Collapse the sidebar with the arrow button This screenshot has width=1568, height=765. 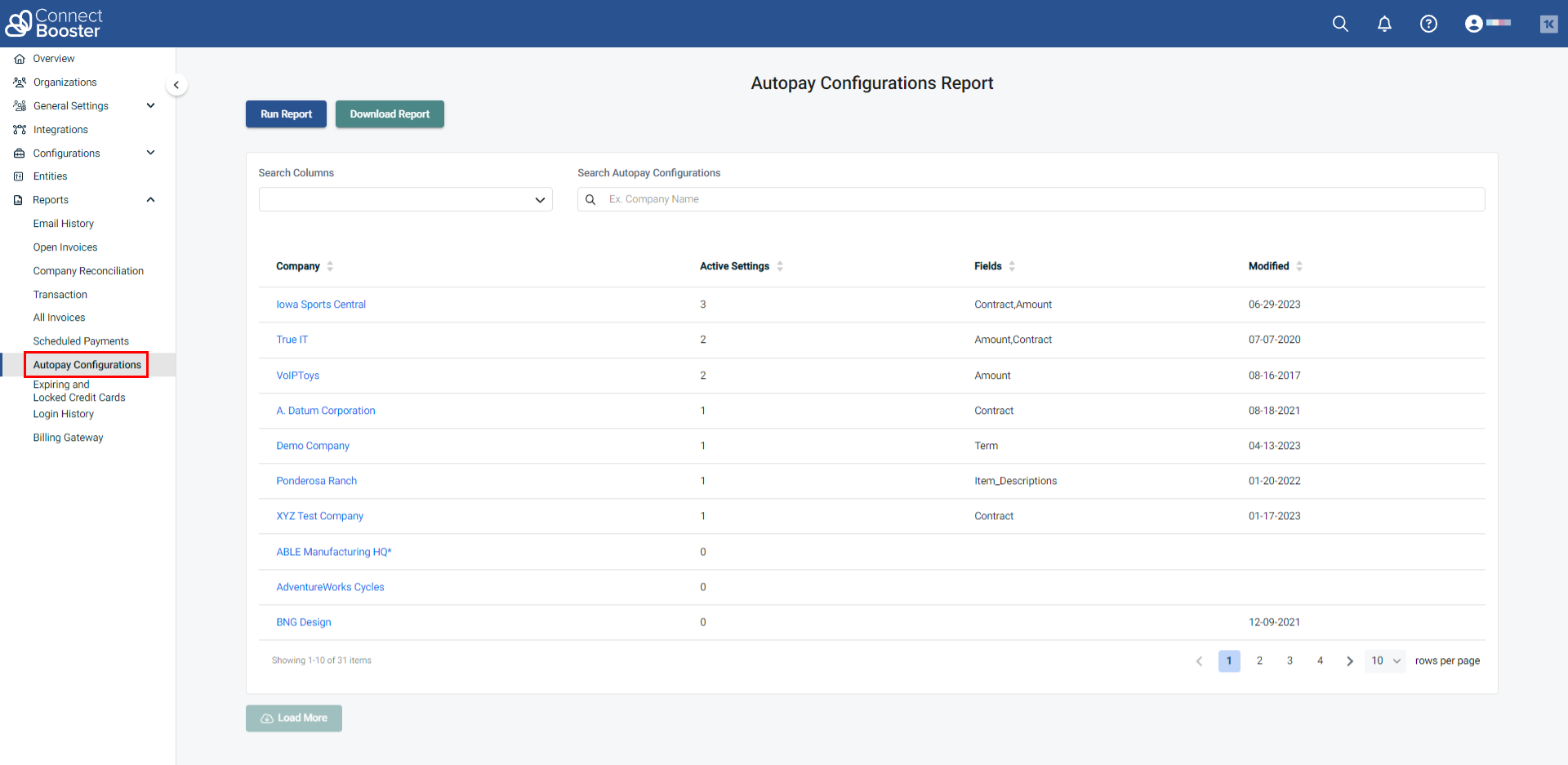176,85
